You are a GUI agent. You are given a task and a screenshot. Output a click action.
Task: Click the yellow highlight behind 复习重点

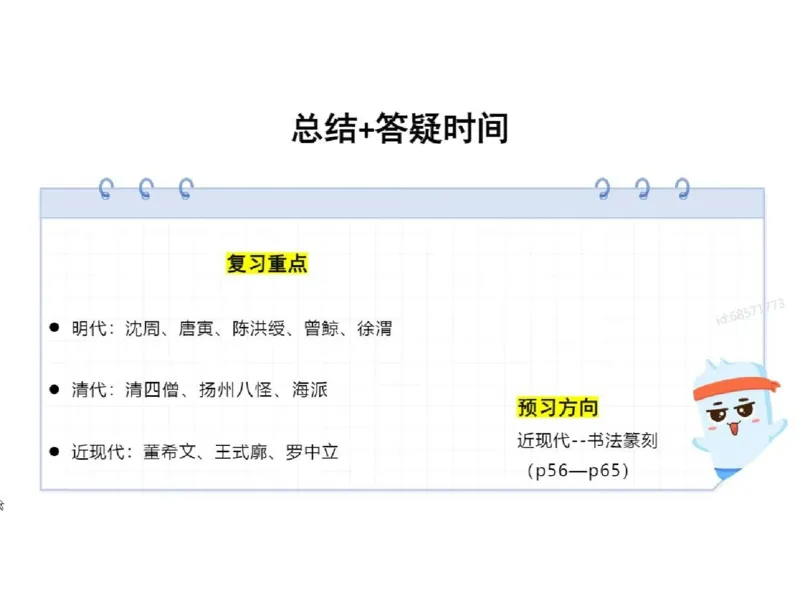tap(267, 263)
